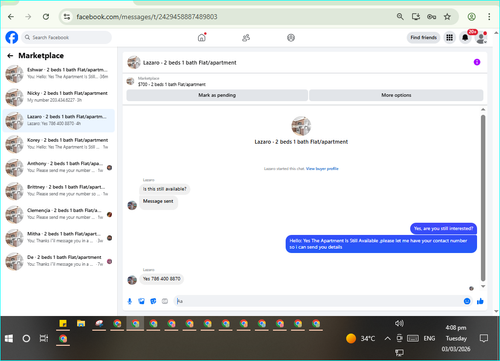Open Sticky Notes from taskbar

(63, 323)
